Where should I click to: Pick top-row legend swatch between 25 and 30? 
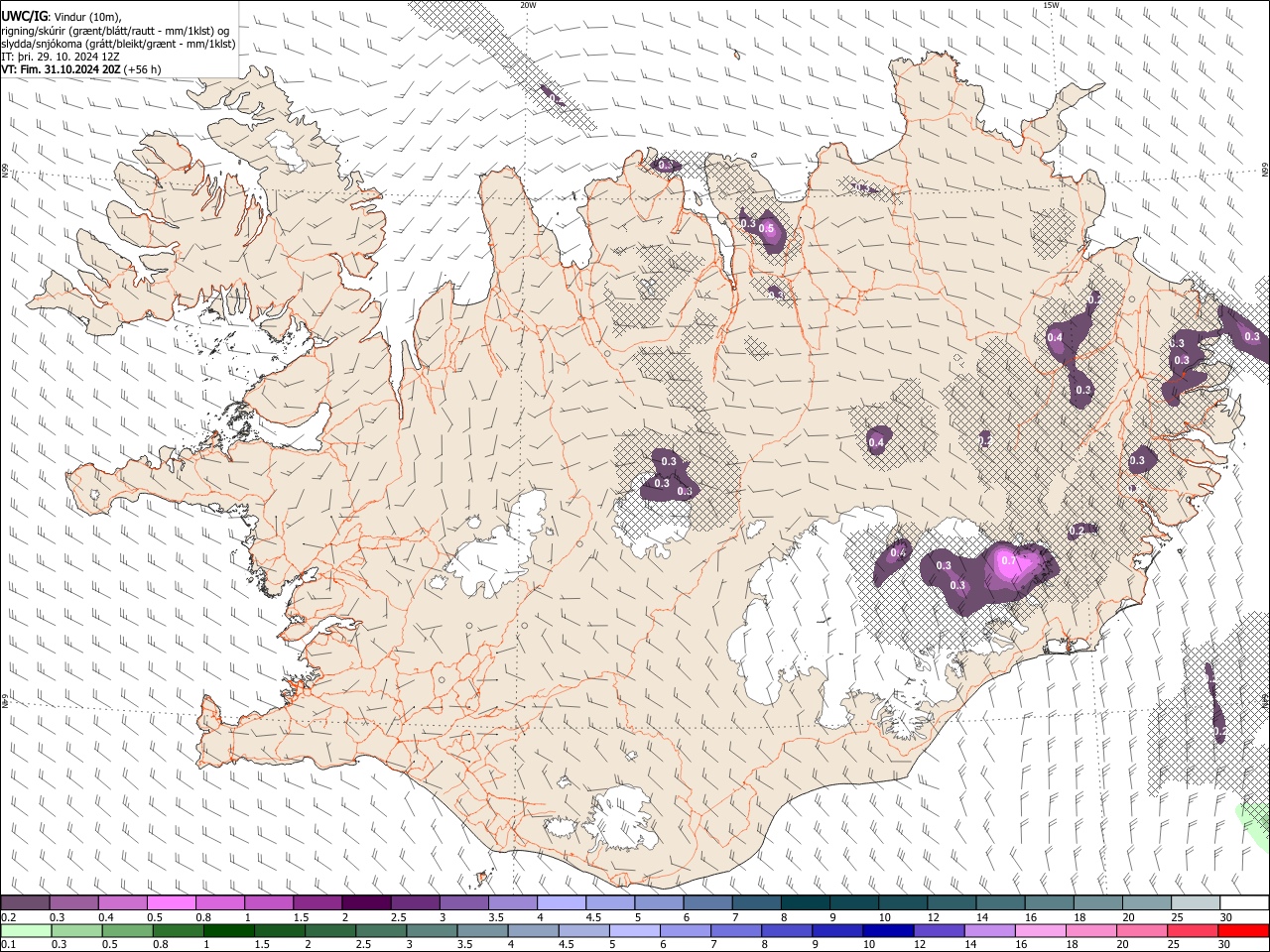1196,903
